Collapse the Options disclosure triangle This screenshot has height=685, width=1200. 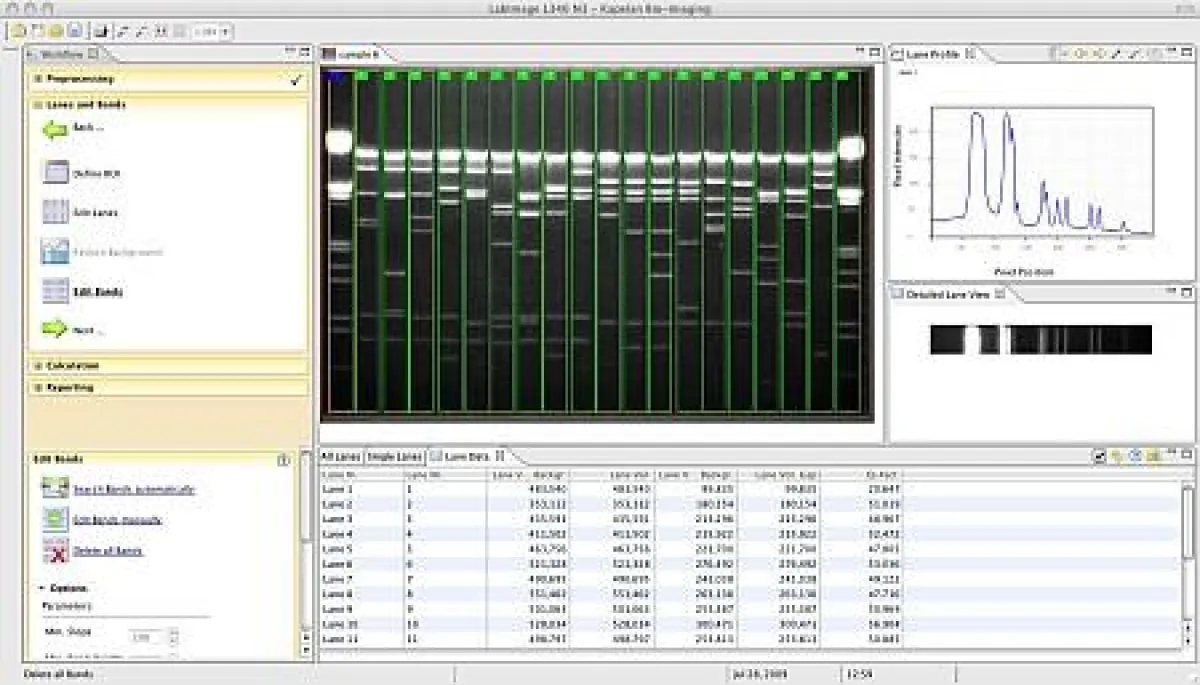42,588
